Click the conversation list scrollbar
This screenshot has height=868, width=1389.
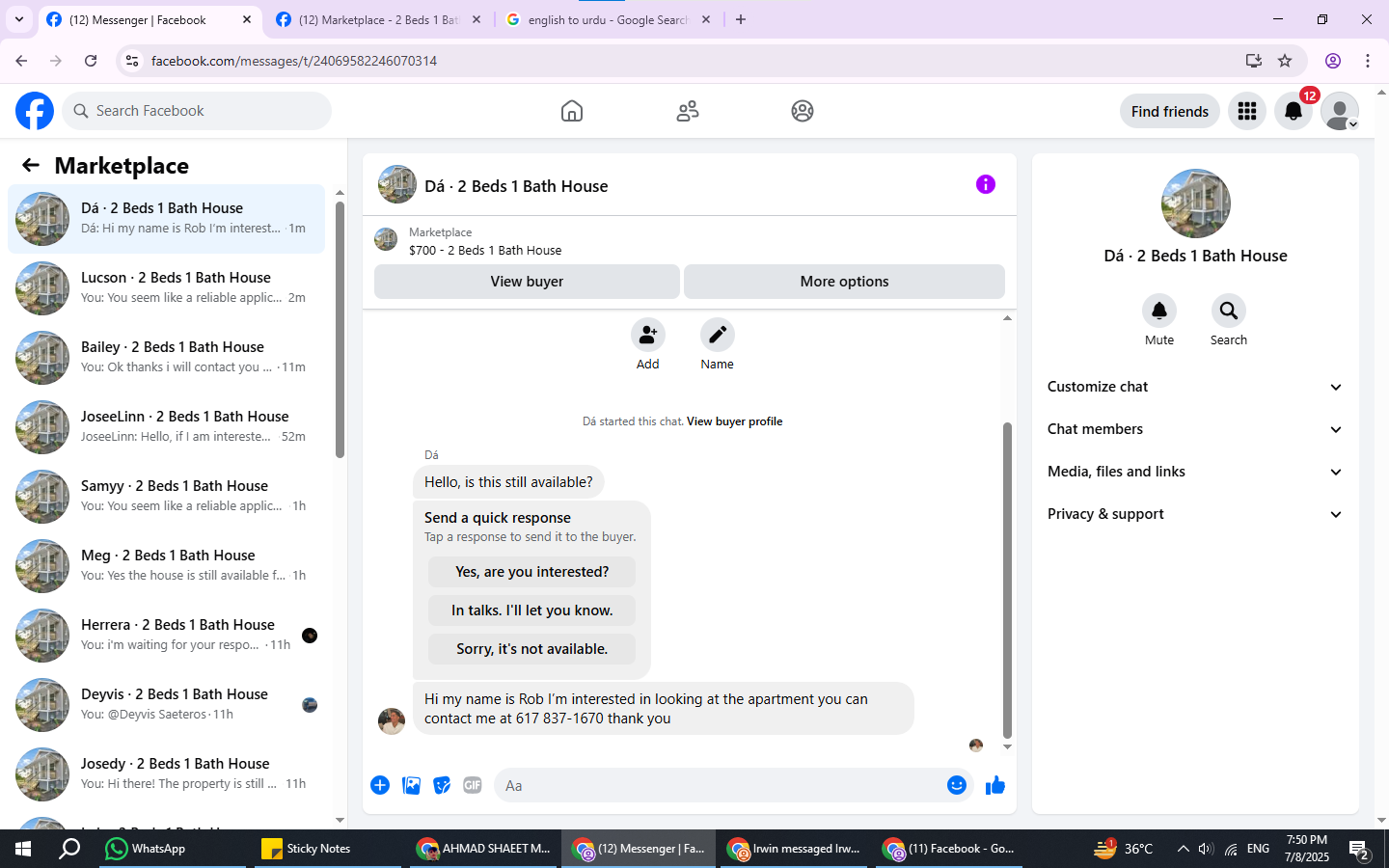click(x=340, y=330)
